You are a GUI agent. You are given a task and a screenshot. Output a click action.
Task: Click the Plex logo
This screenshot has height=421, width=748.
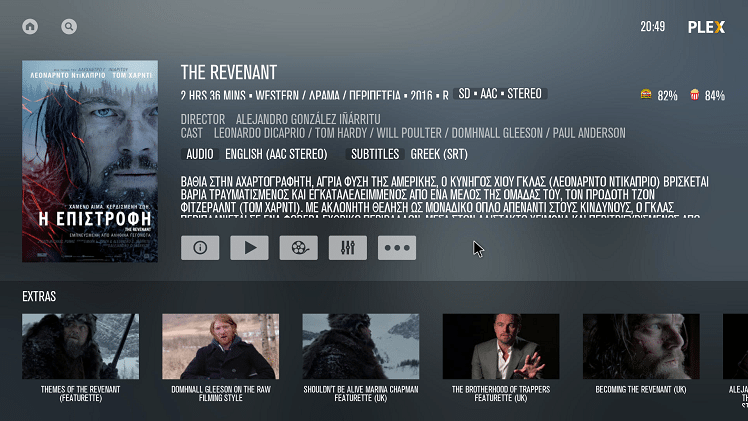706,27
